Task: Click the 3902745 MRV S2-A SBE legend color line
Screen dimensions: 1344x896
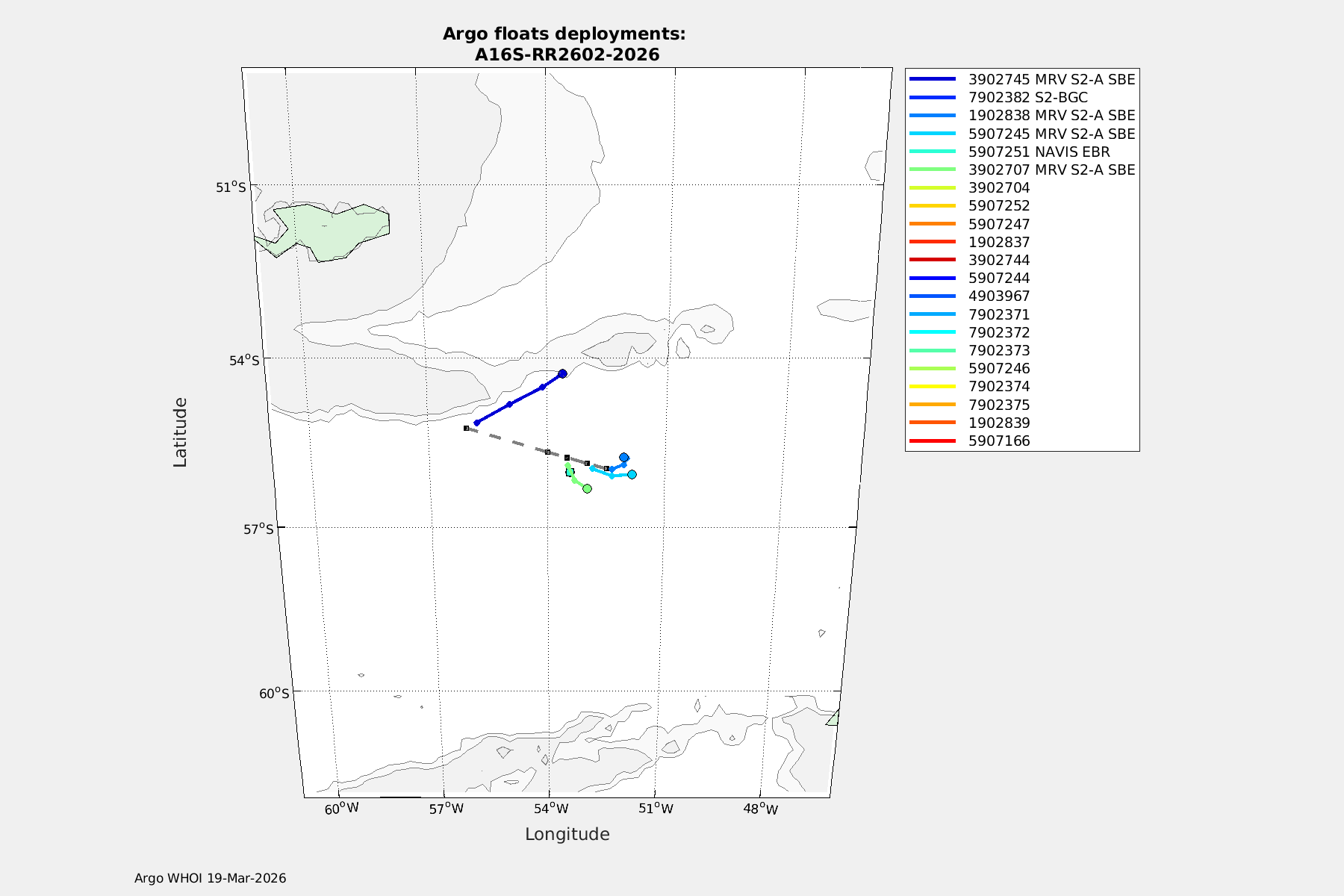Action: 932,79
